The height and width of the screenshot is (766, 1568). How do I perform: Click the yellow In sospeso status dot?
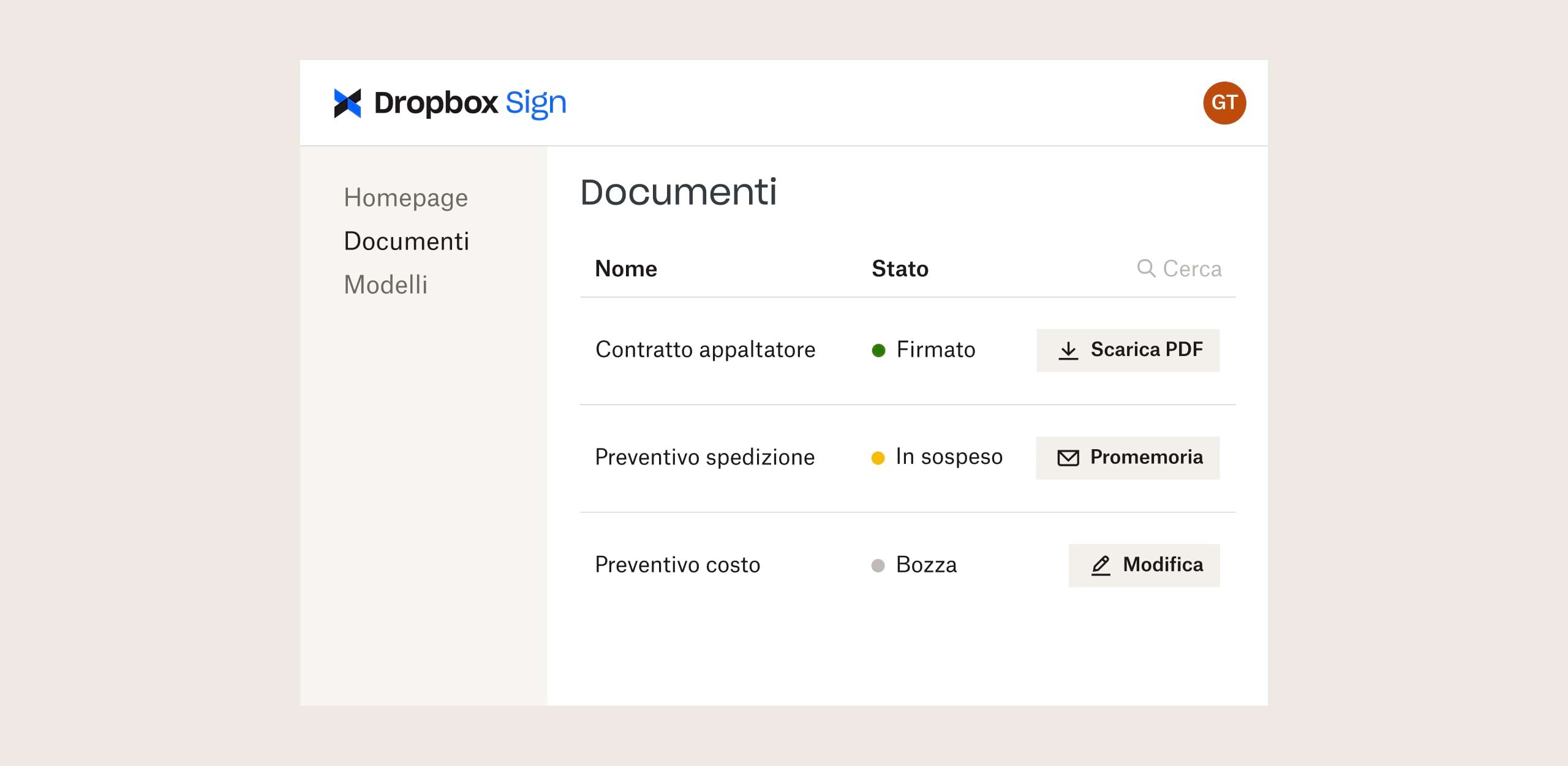[x=878, y=457]
